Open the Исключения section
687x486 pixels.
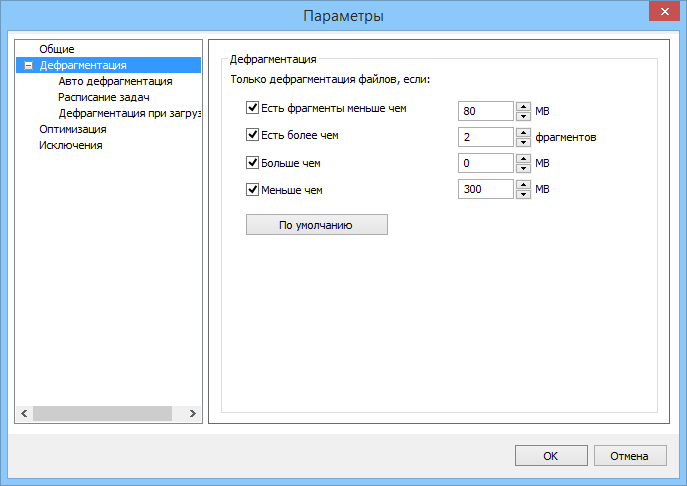[71, 145]
